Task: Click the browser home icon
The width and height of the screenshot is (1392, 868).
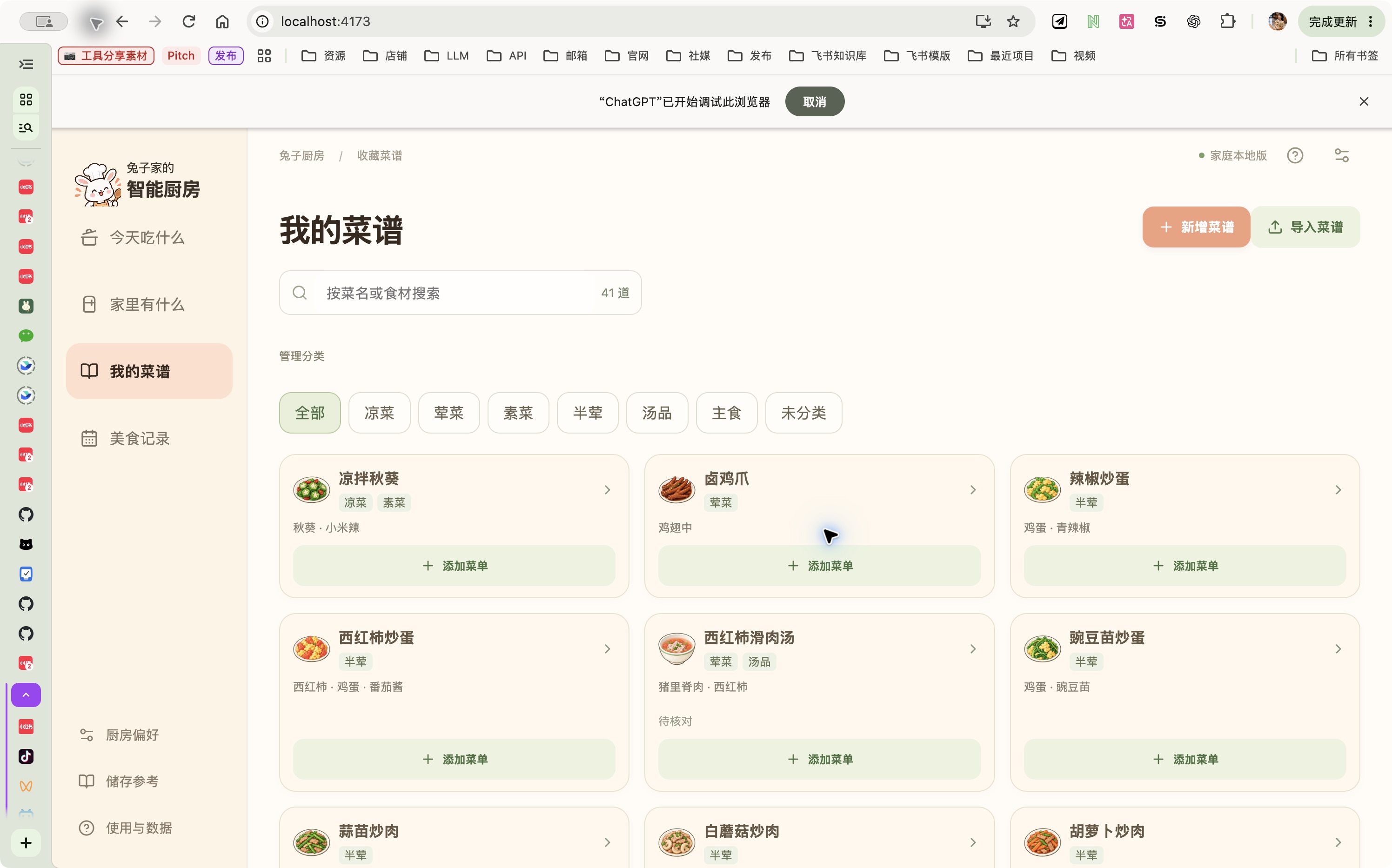Action: [222, 21]
